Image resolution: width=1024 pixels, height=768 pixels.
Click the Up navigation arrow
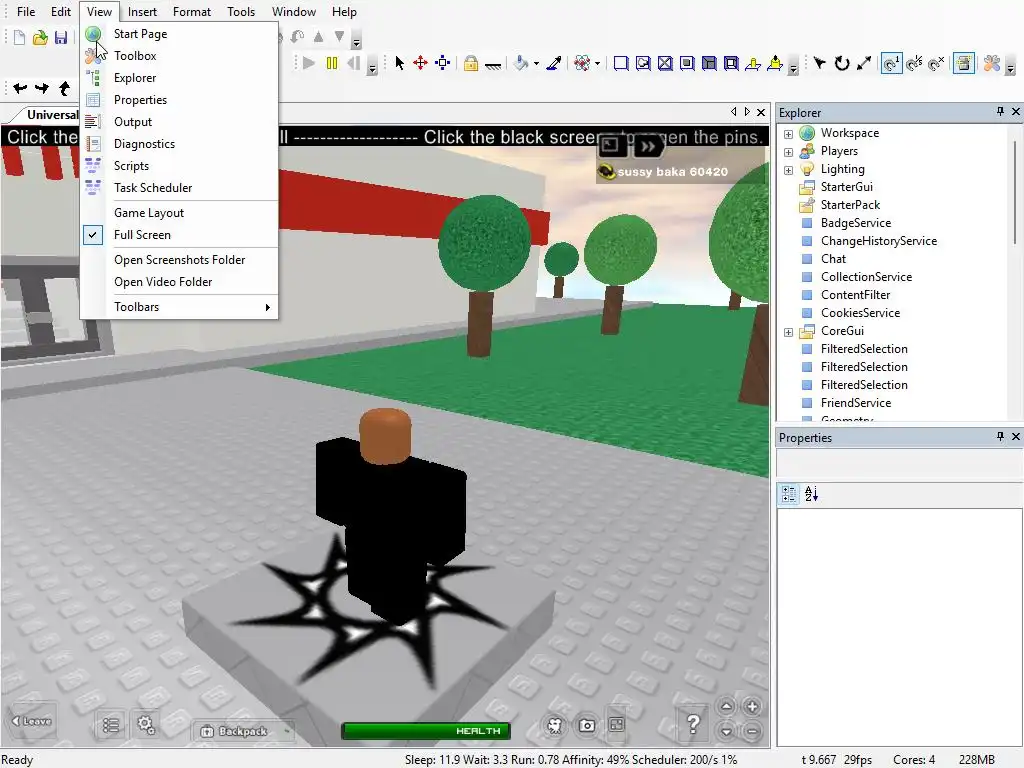click(x=64, y=88)
